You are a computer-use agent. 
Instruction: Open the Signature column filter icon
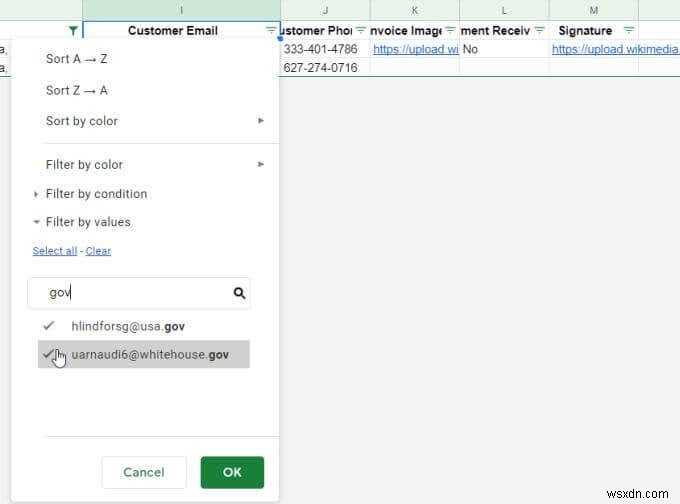[629, 30]
